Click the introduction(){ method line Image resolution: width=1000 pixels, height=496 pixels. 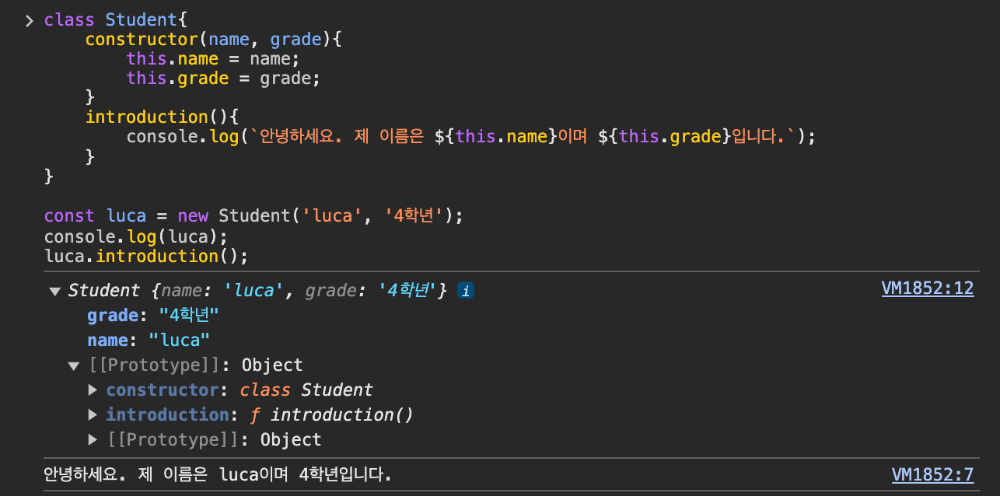coord(162,117)
